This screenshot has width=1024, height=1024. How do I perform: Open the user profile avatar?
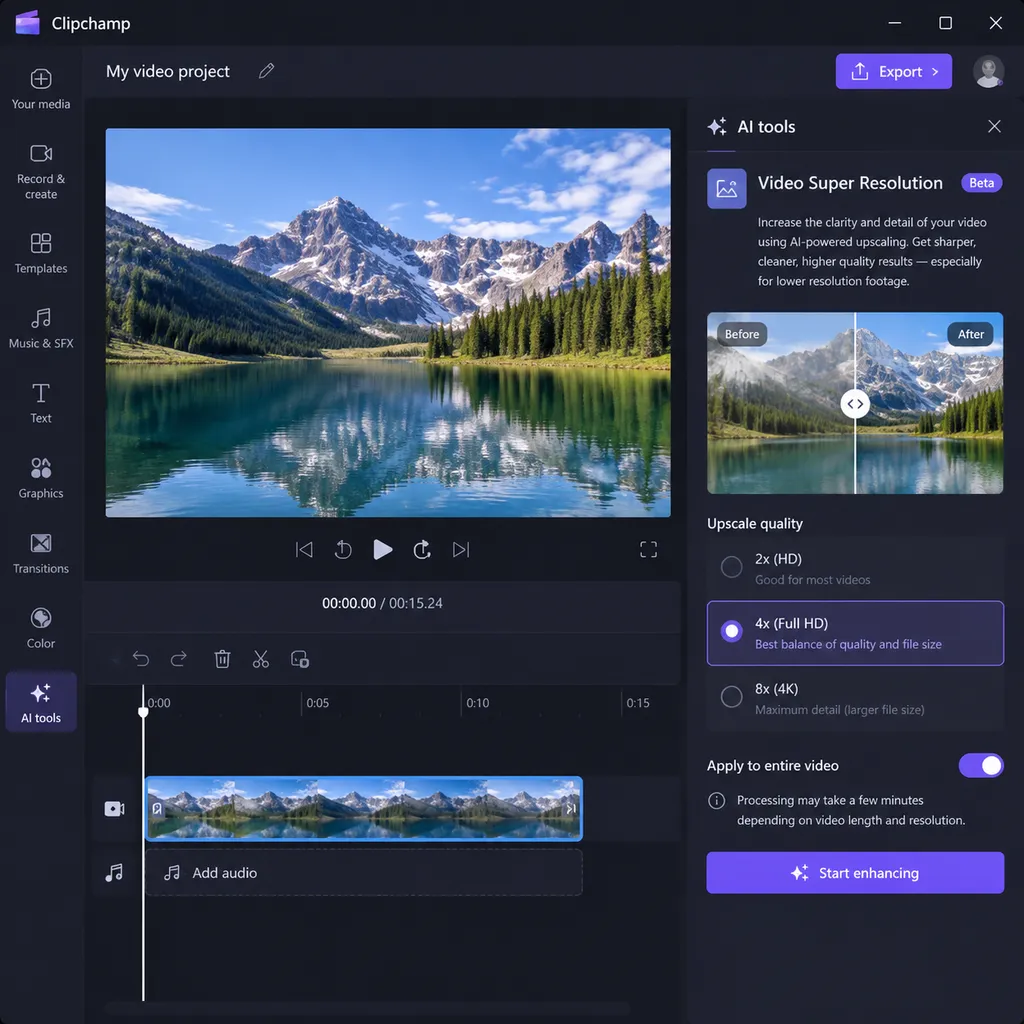[x=988, y=71]
